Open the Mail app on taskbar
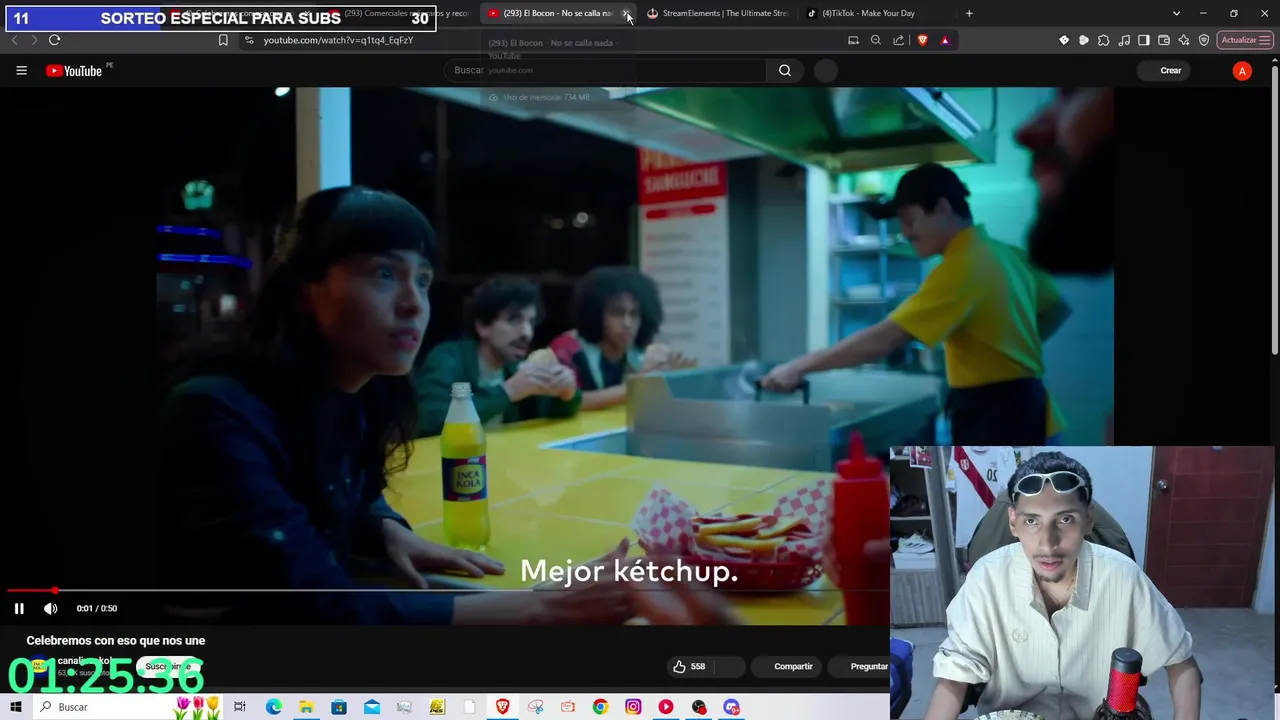 click(372, 707)
